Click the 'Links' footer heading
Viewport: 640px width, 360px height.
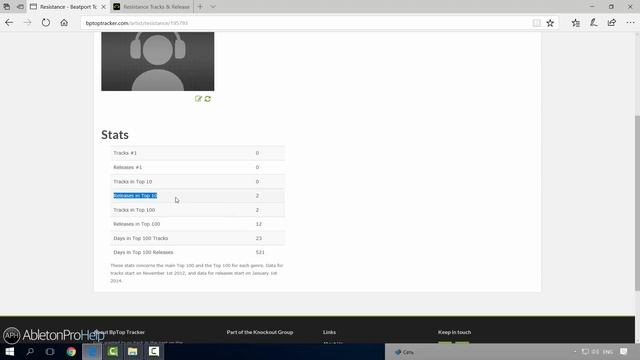point(329,332)
